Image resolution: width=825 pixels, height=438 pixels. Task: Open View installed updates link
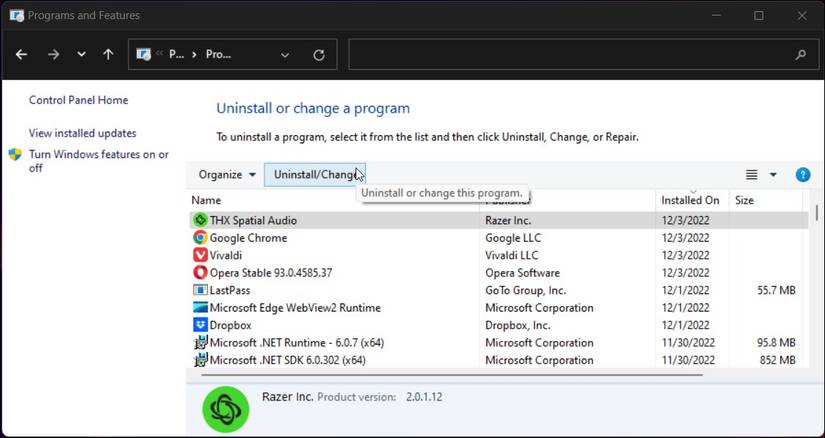83,133
